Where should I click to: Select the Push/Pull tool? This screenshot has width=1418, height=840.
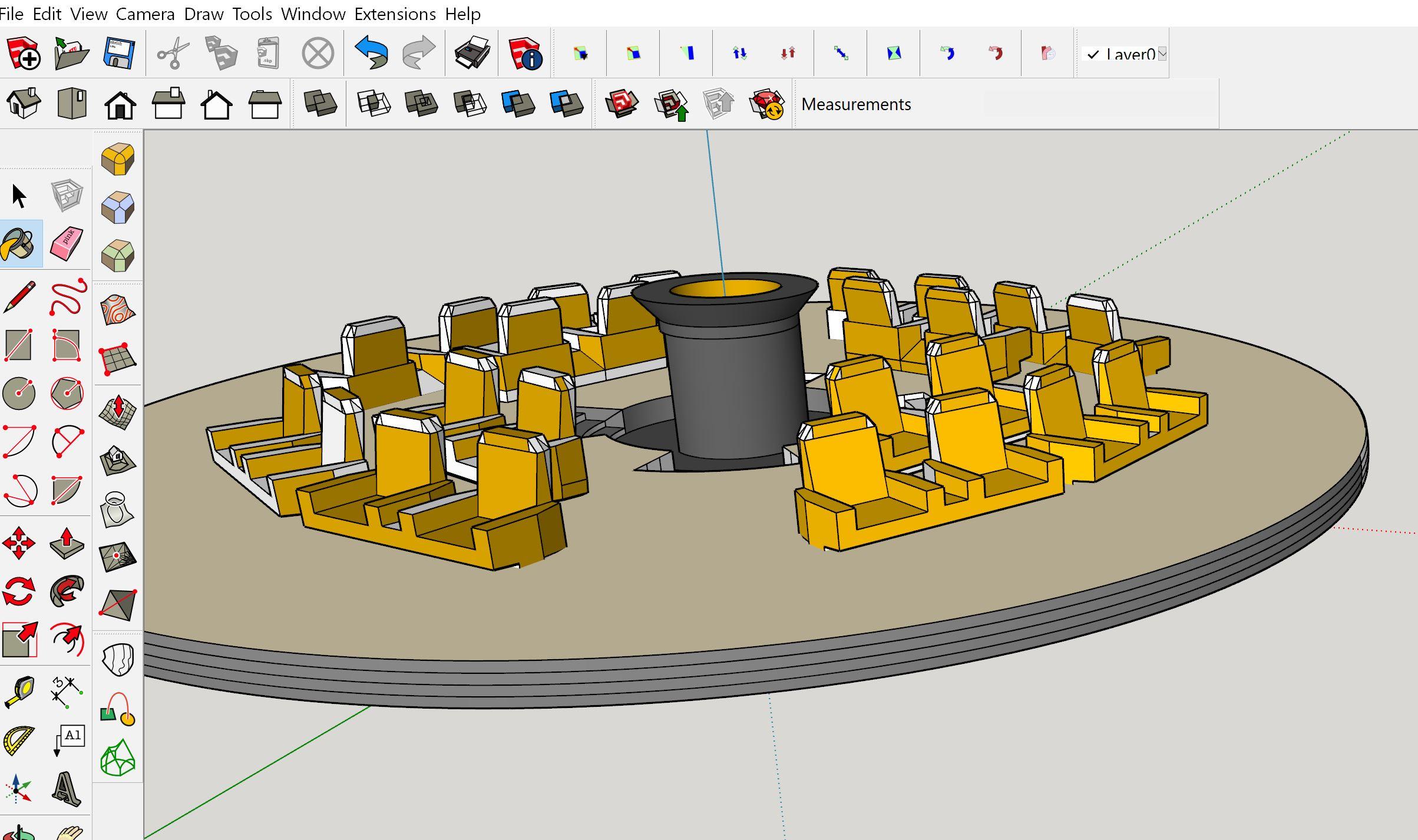67,543
